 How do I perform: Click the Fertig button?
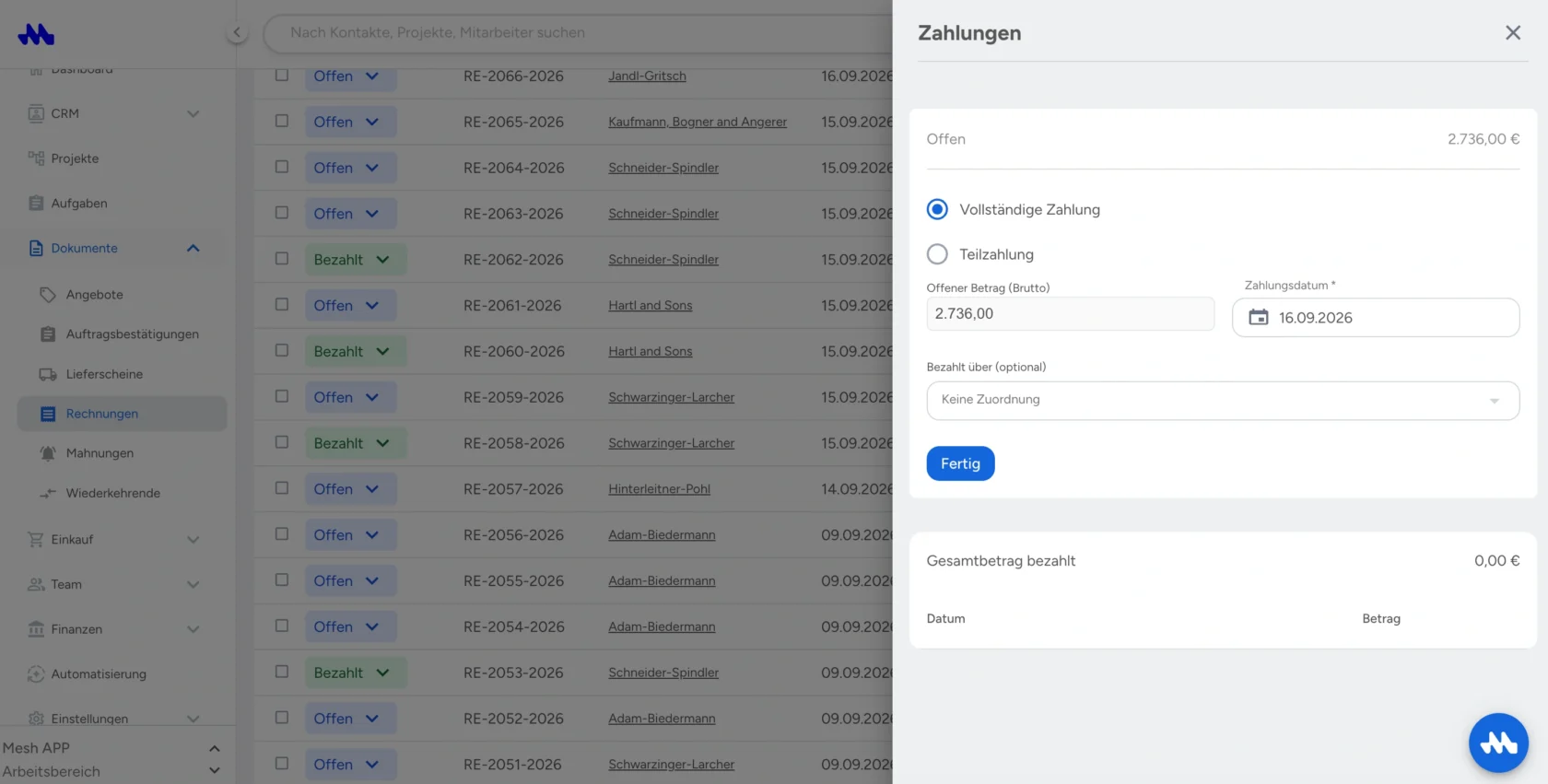tap(960, 463)
